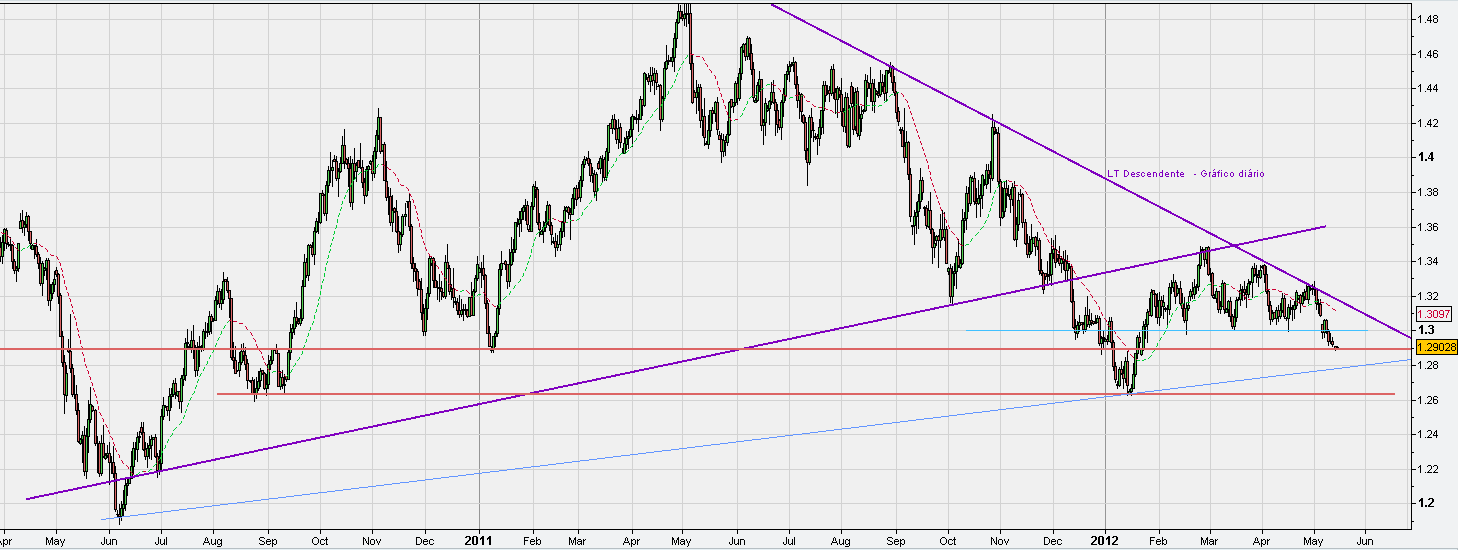1458x550 pixels.
Task: Select the purple ascending trendline
Action: (676, 362)
